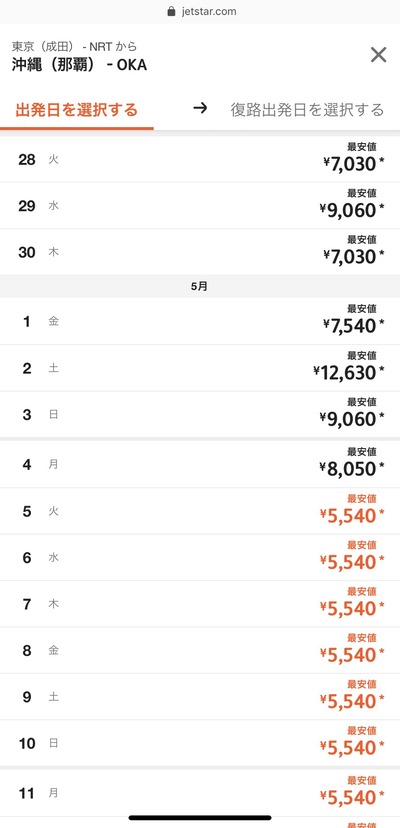Choose the 30th (木) departure date
The width and height of the screenshot is (400, 828).
200,252
